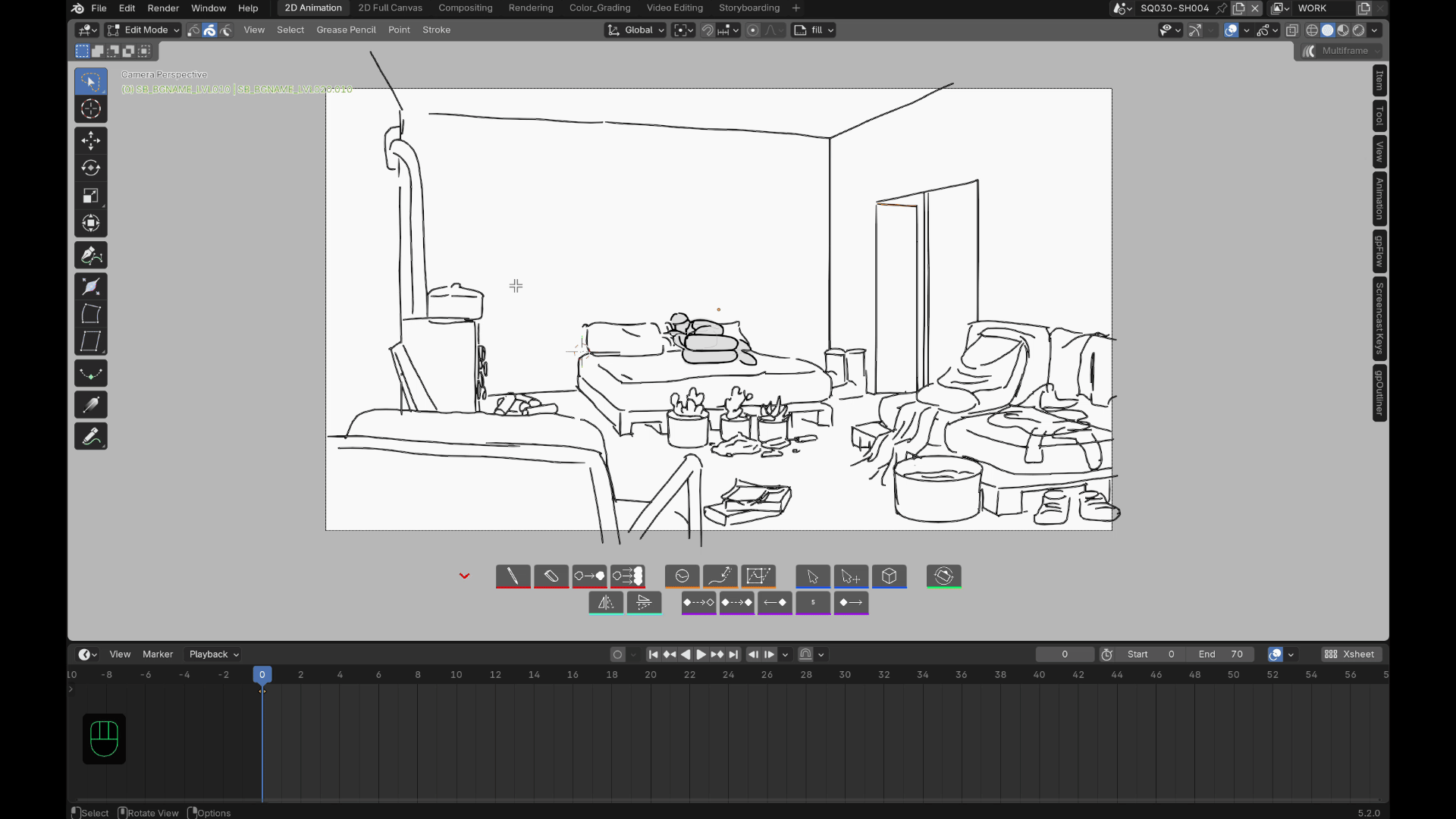Select the Move tool in left toolbar
The height and width of the screenshot is (819, 1456).
click(x=91, y=140)
